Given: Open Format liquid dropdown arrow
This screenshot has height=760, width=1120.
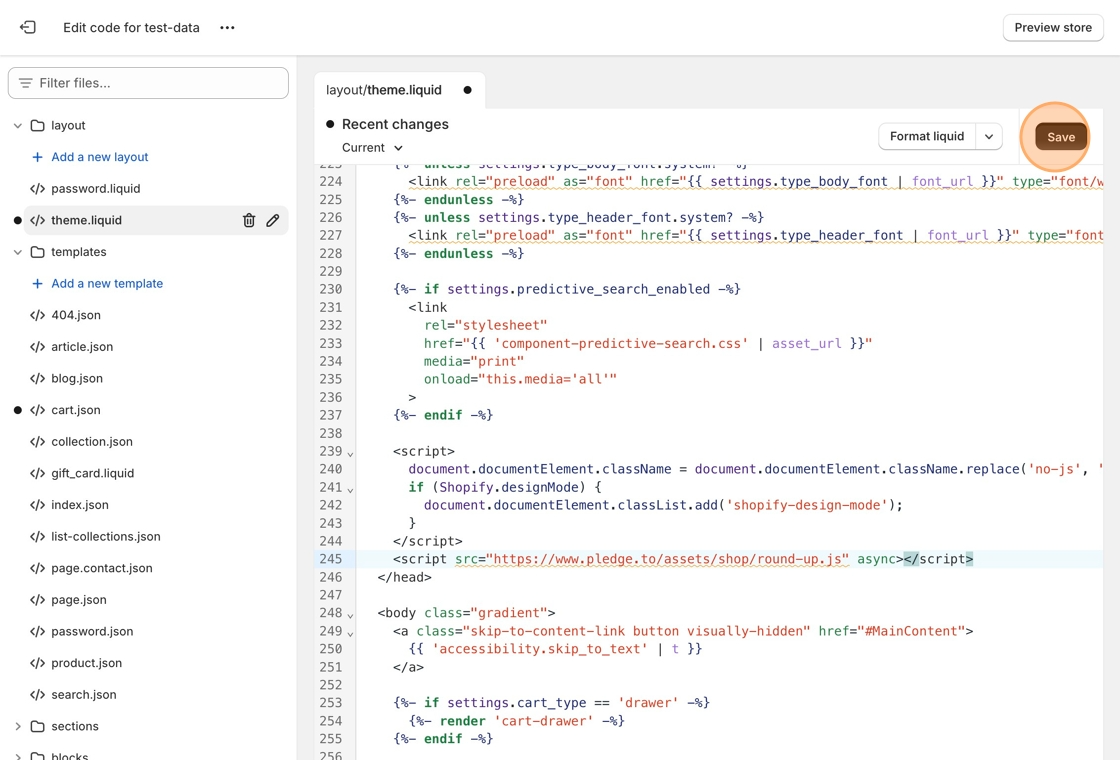Looking at the screenshot, I should 989,136.
